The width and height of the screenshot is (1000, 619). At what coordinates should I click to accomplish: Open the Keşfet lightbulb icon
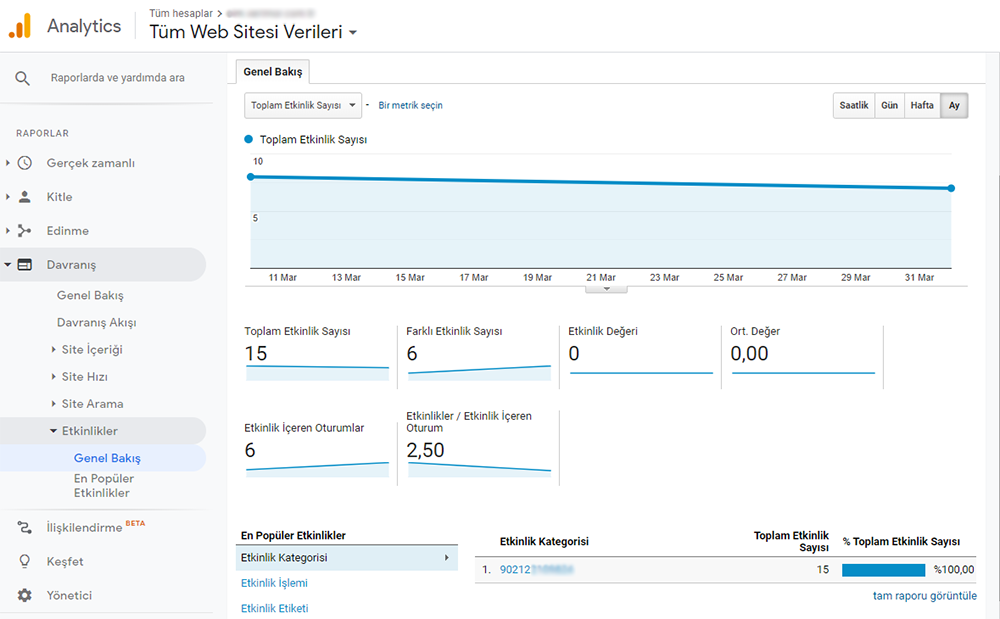[x=26, y=561]
